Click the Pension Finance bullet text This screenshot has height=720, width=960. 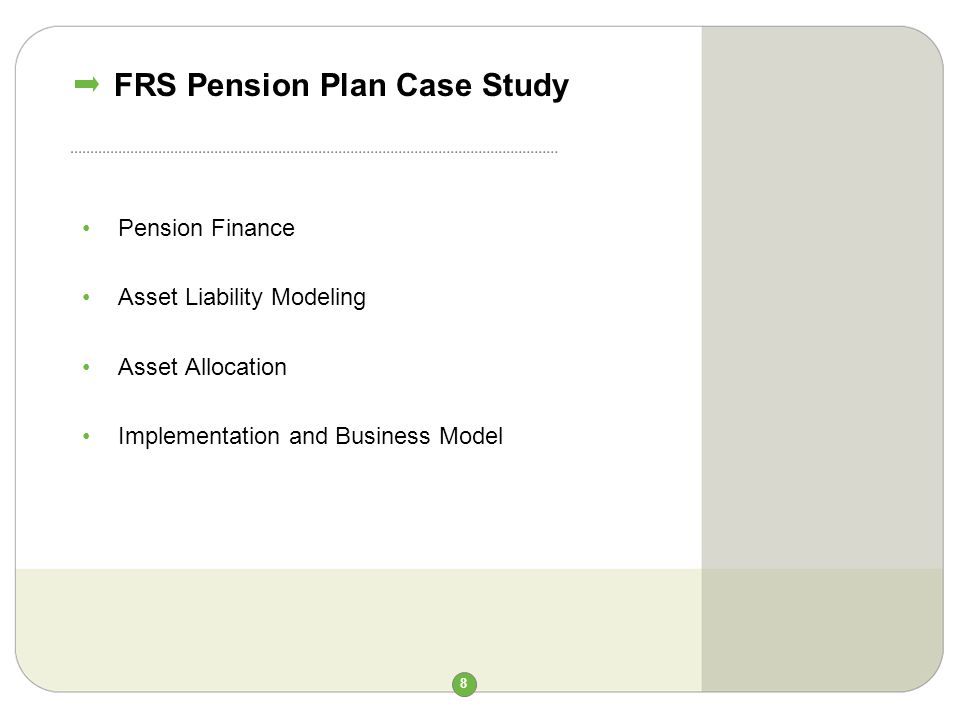tap(206, 228)
